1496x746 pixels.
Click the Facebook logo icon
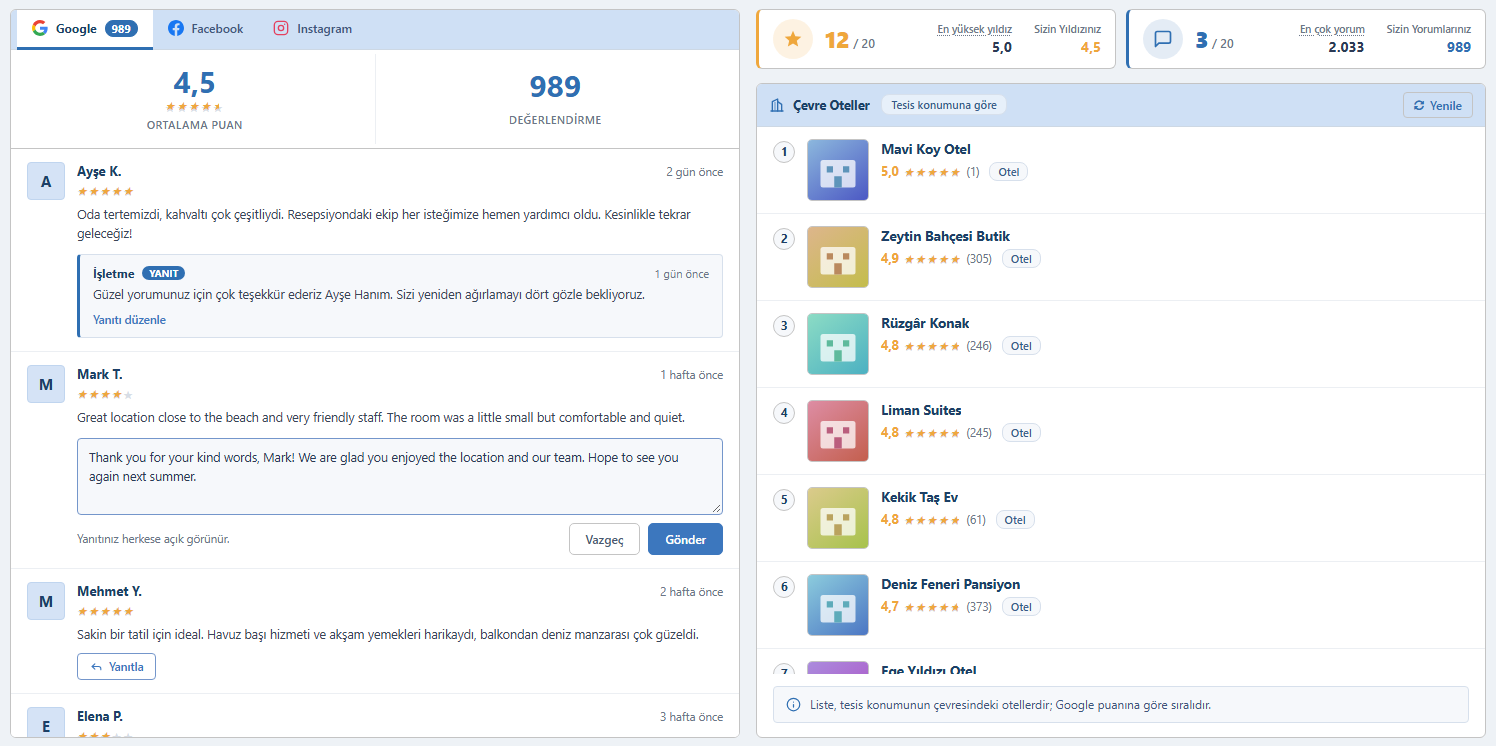click(176, 29)
